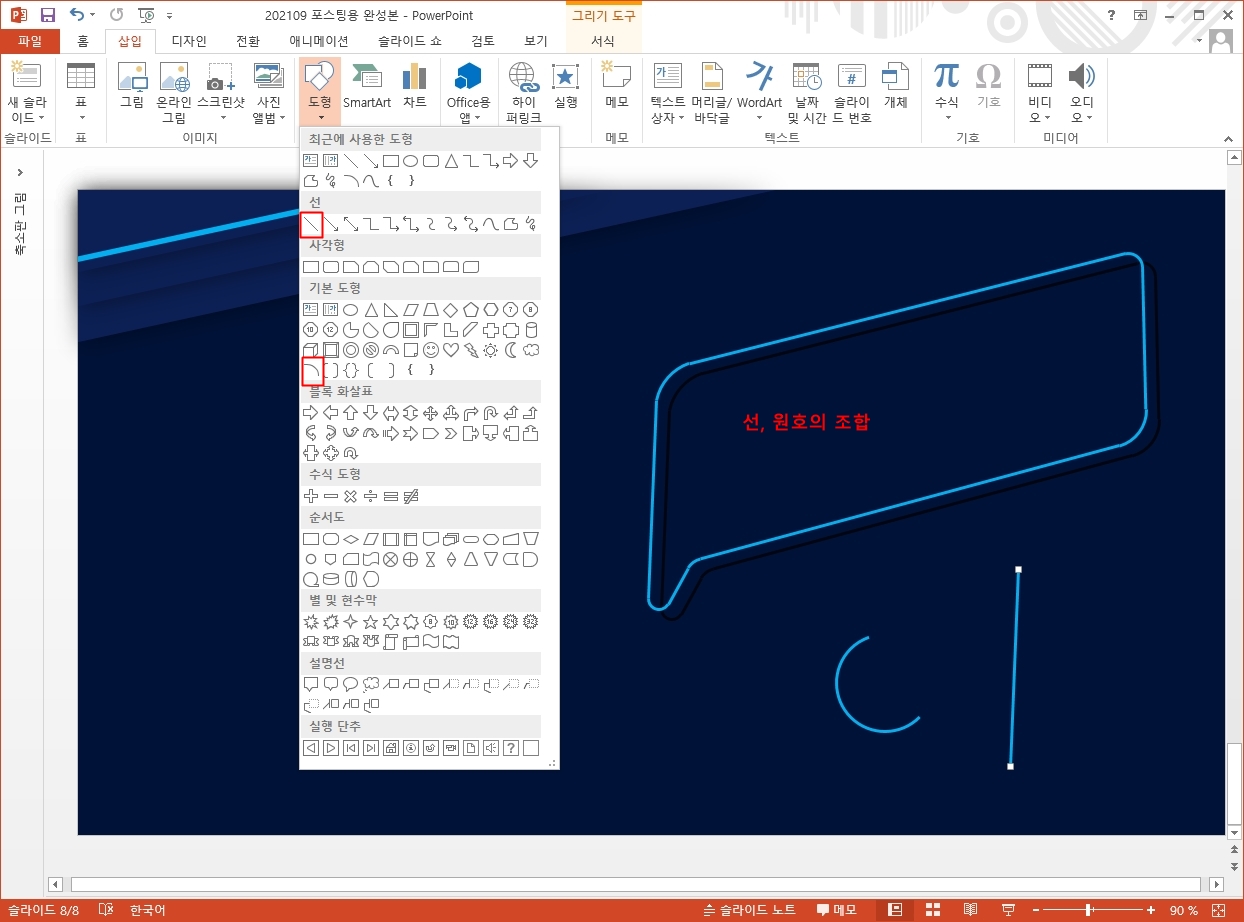Choose the Cube shape
1244x922 pixels.
[x=311, y=350]
